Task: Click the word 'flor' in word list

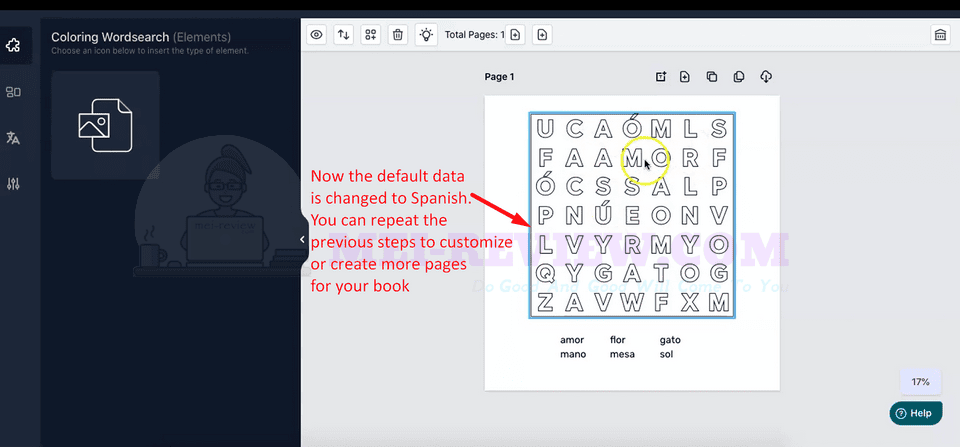Action: (618, 340)
